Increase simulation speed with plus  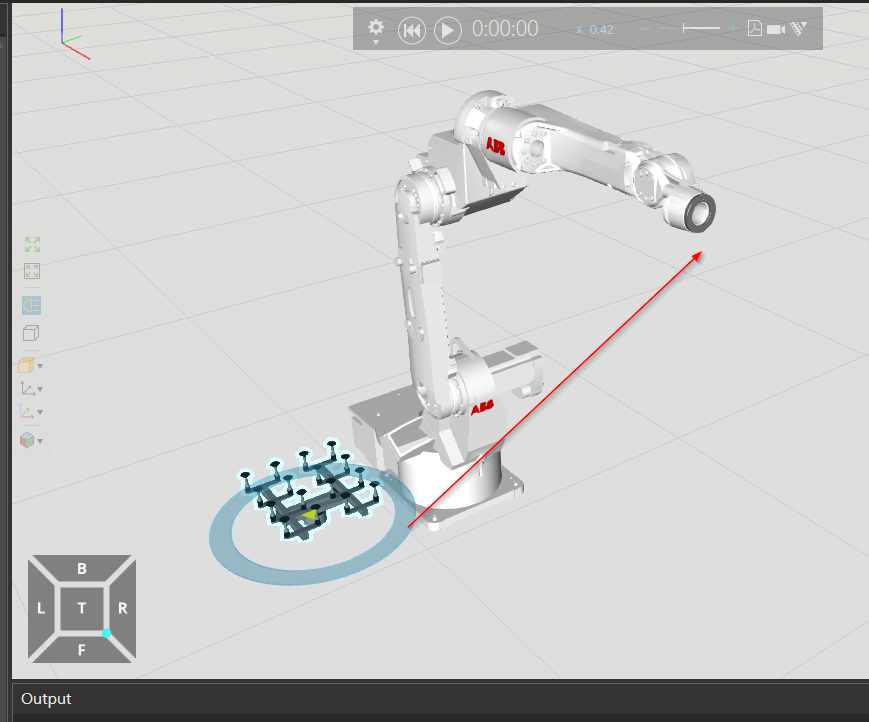(733, 28)
